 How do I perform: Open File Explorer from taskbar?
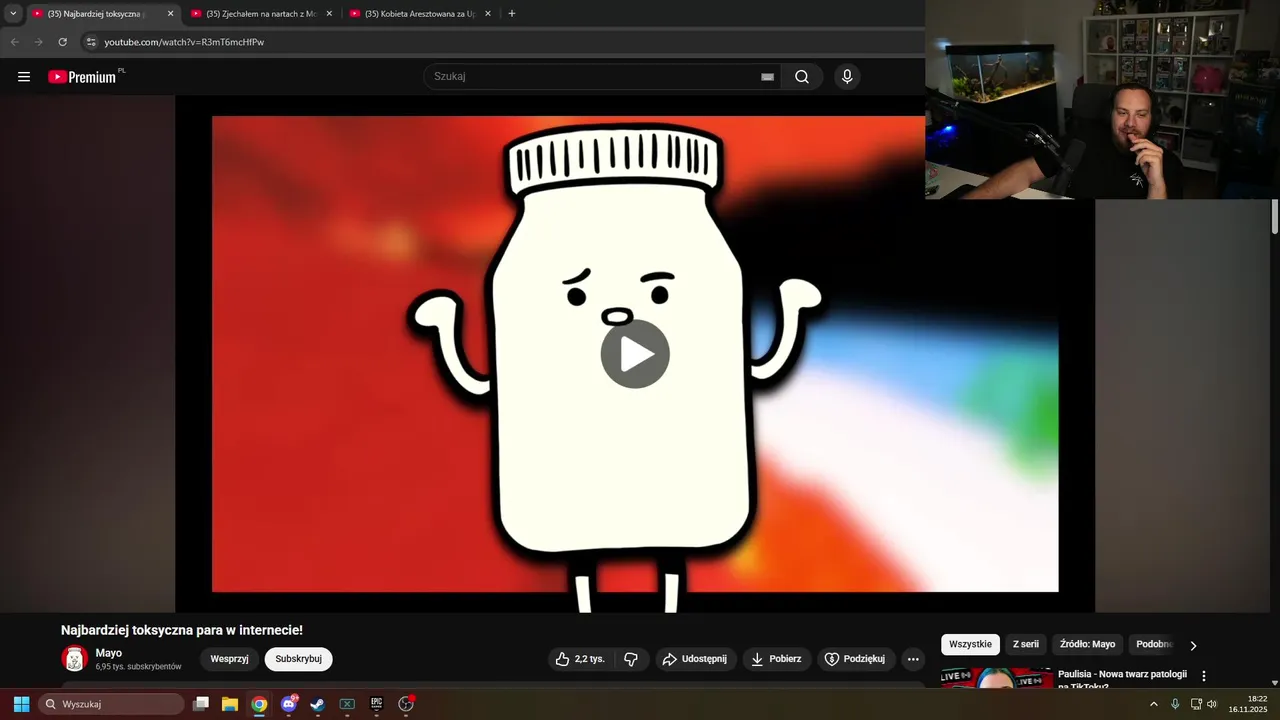pos(230,704)
